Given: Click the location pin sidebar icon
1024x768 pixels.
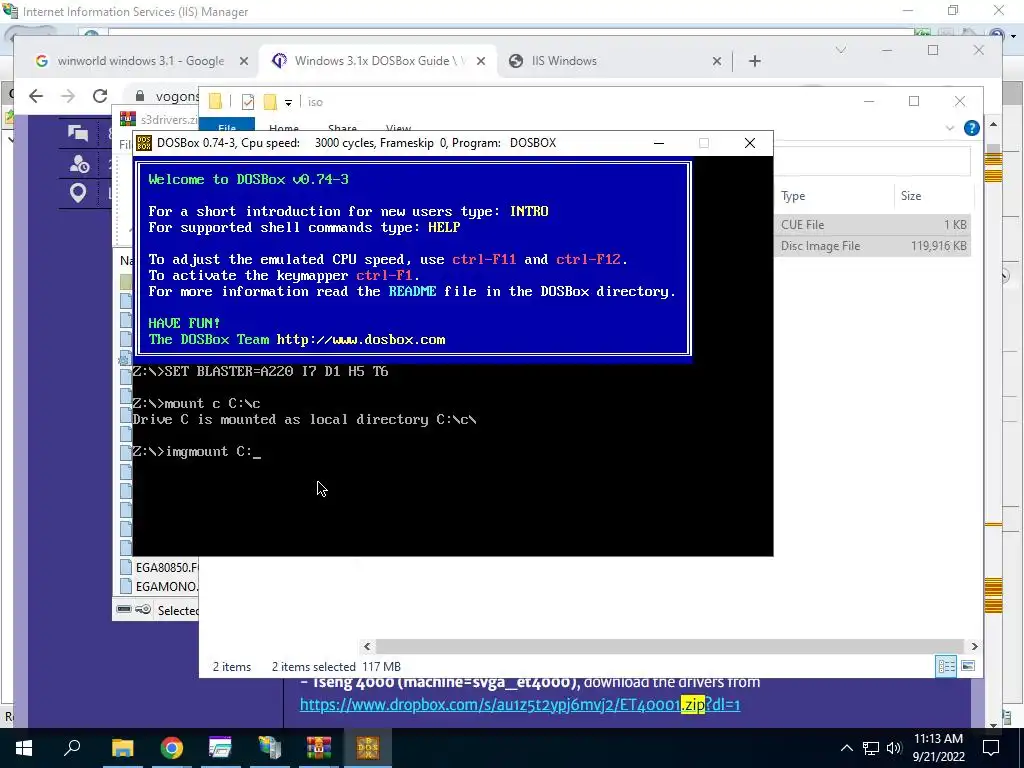Looking at the screenshot, I should click(x=78, y=193).
